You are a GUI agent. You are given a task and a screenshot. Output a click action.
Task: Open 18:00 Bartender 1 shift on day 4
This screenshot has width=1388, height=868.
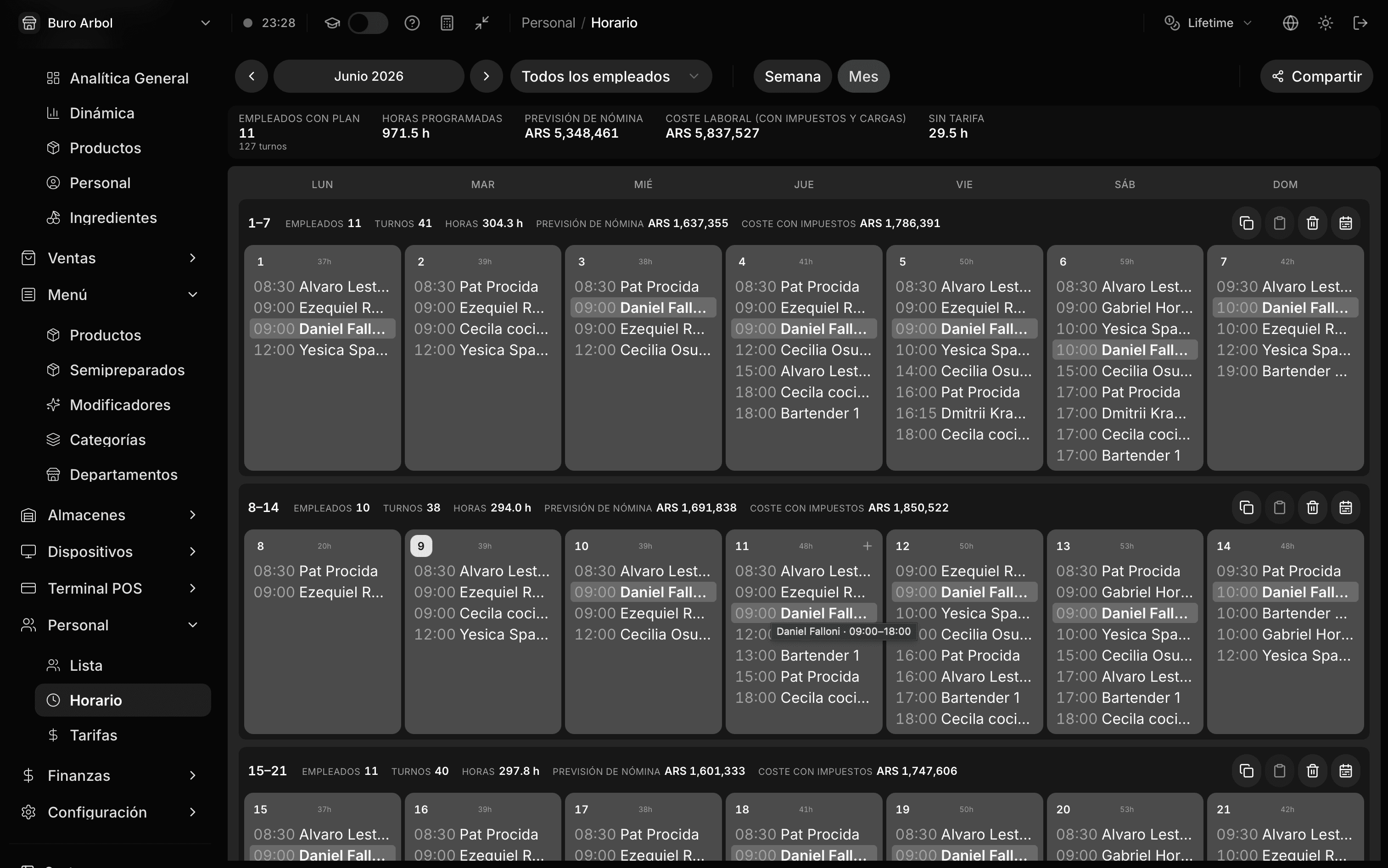coord(803,413)
